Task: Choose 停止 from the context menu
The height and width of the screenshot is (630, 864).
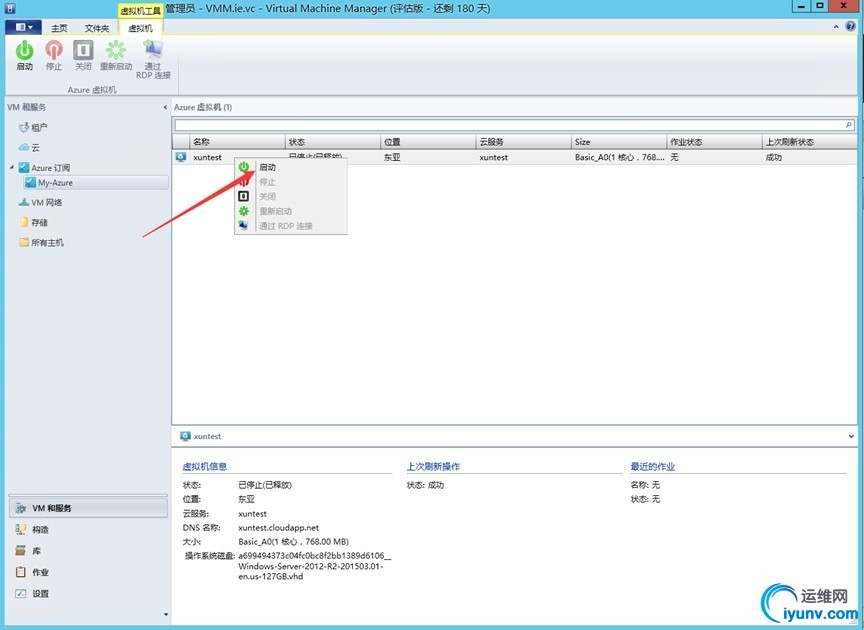Action: coord(291,182)
